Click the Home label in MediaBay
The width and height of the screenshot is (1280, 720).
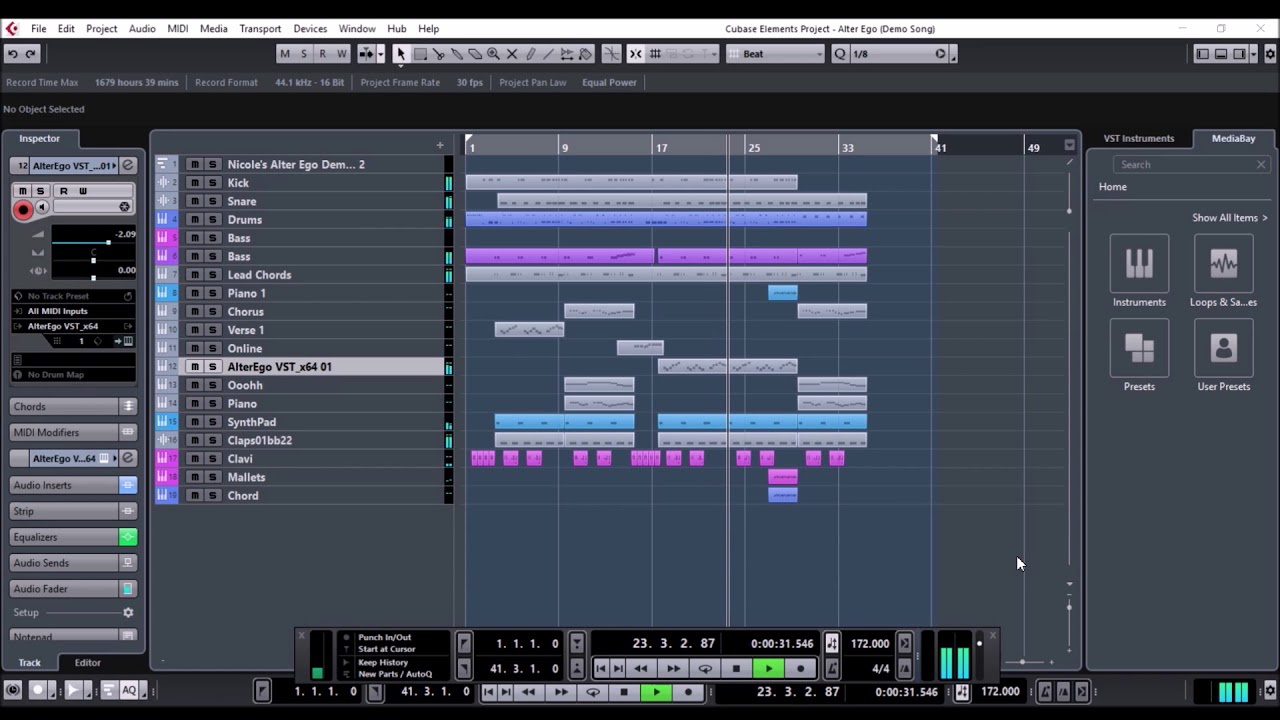point(1112,187)
